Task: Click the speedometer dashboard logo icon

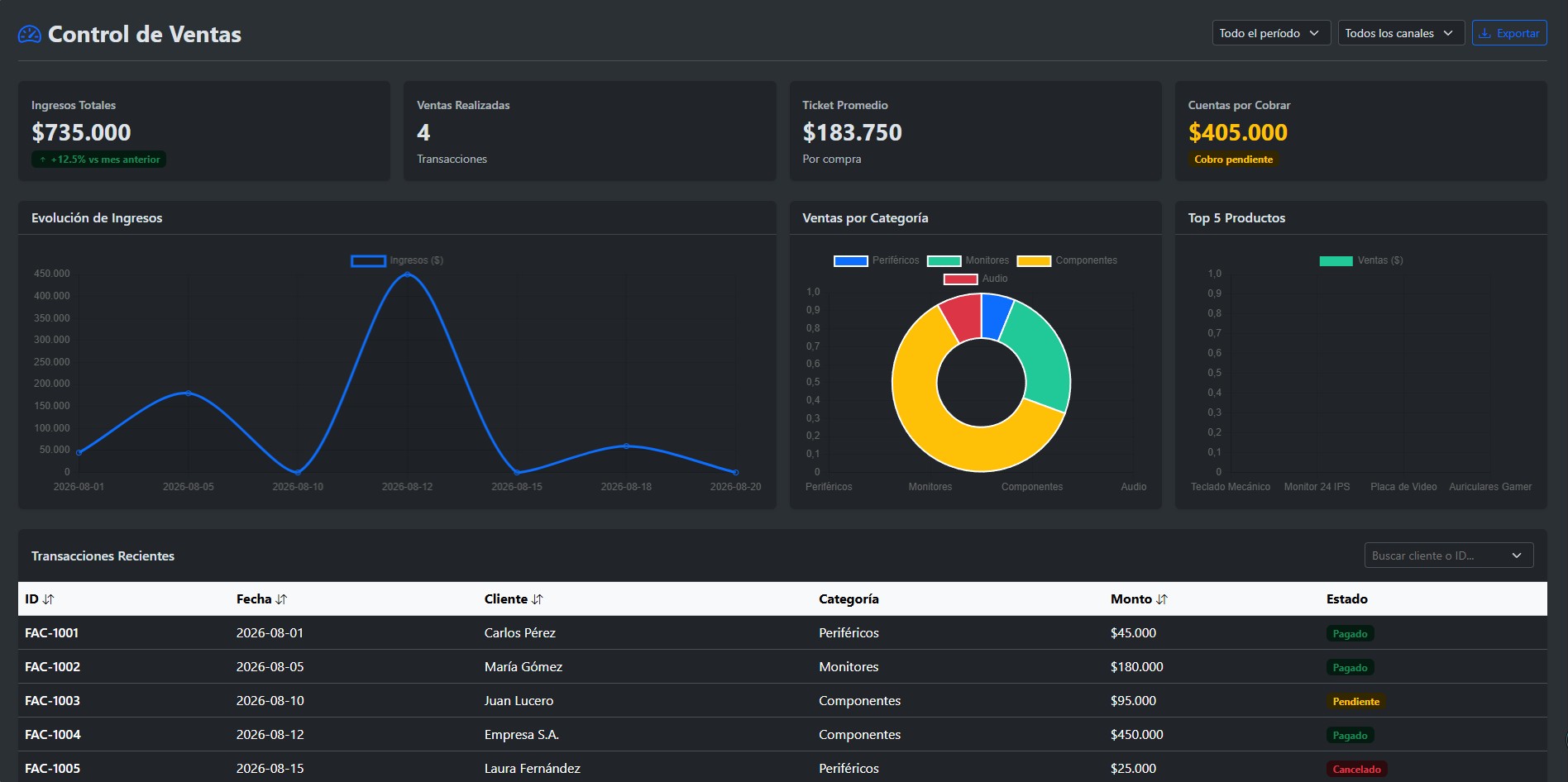Action: click(x=30, y=34)
